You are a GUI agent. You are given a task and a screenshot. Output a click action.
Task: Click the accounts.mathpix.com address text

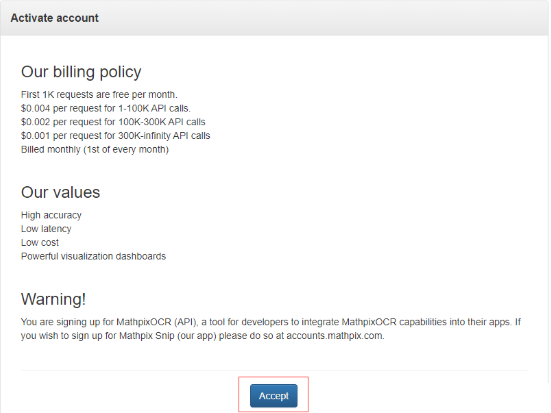point(335,336)
